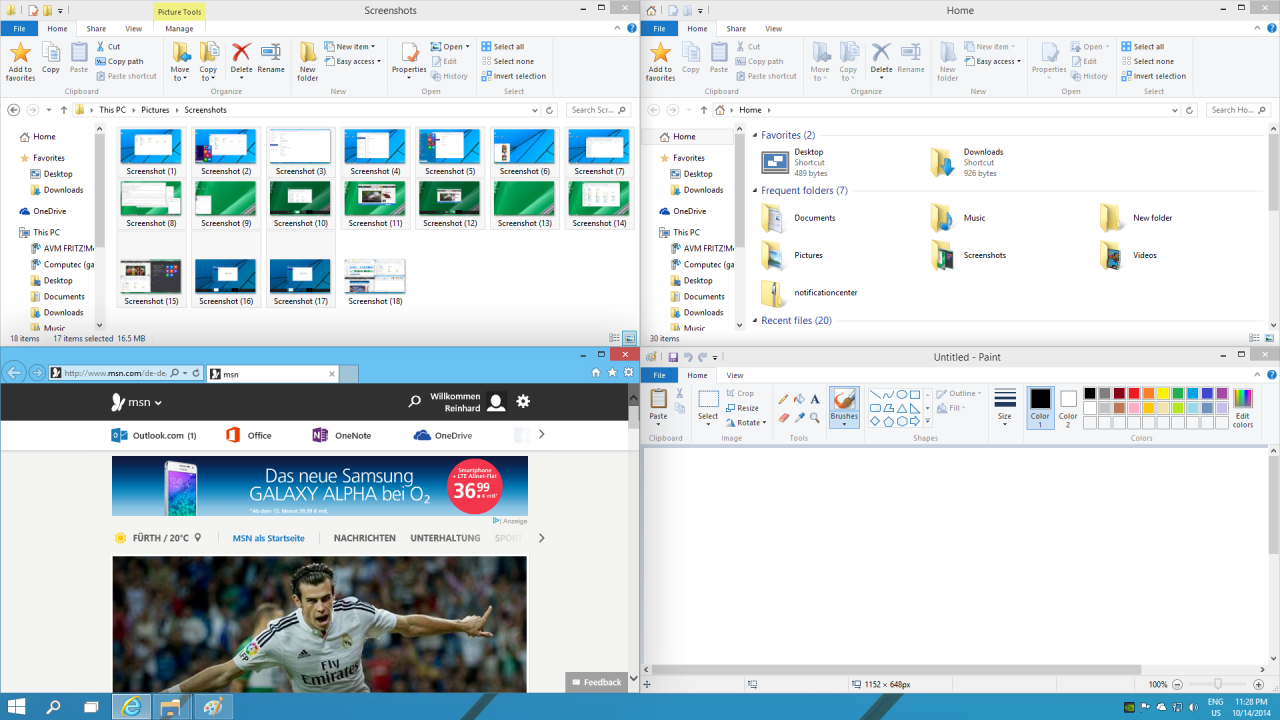Viewport: 1280px width, 720px height.
Task: Click New folder in Screenshots window ribbon
Action: coord(308,61)
